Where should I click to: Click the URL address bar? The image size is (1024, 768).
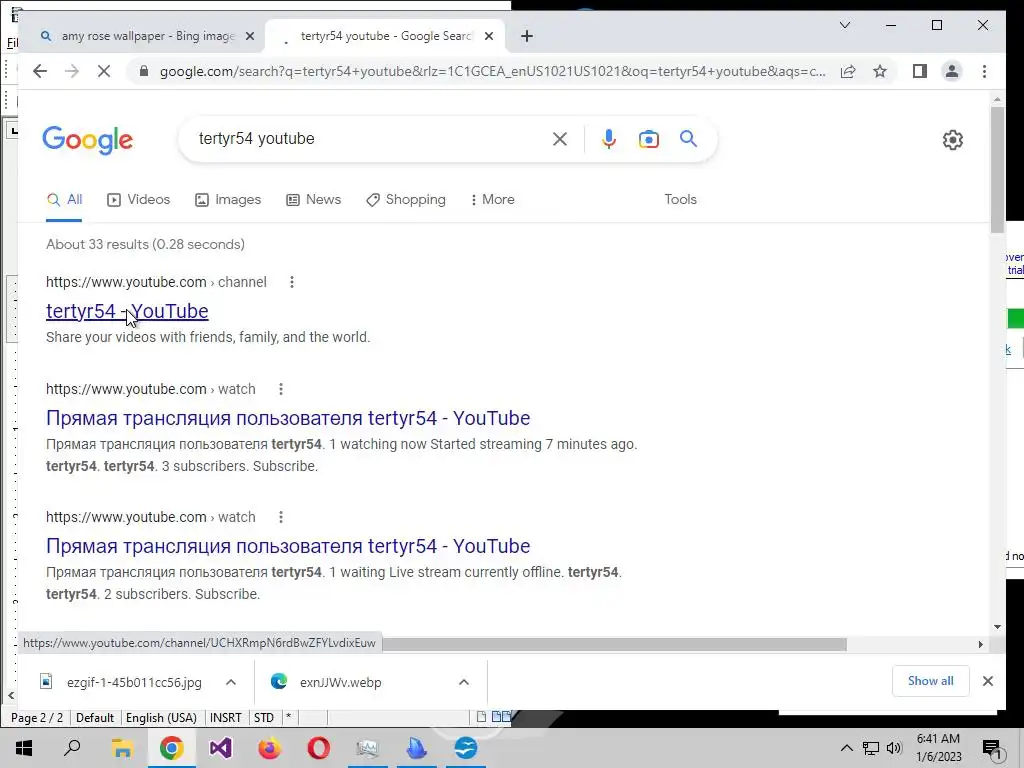[x=492, y=71]
